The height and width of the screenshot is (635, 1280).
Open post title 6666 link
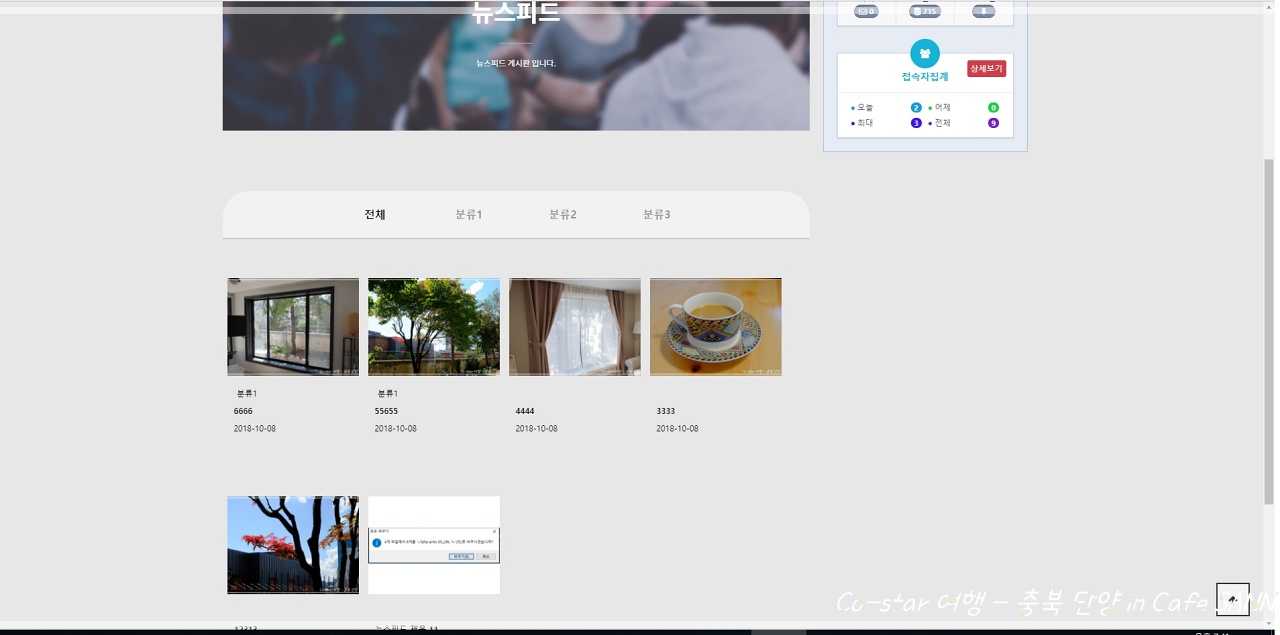(x=243, y=411)
